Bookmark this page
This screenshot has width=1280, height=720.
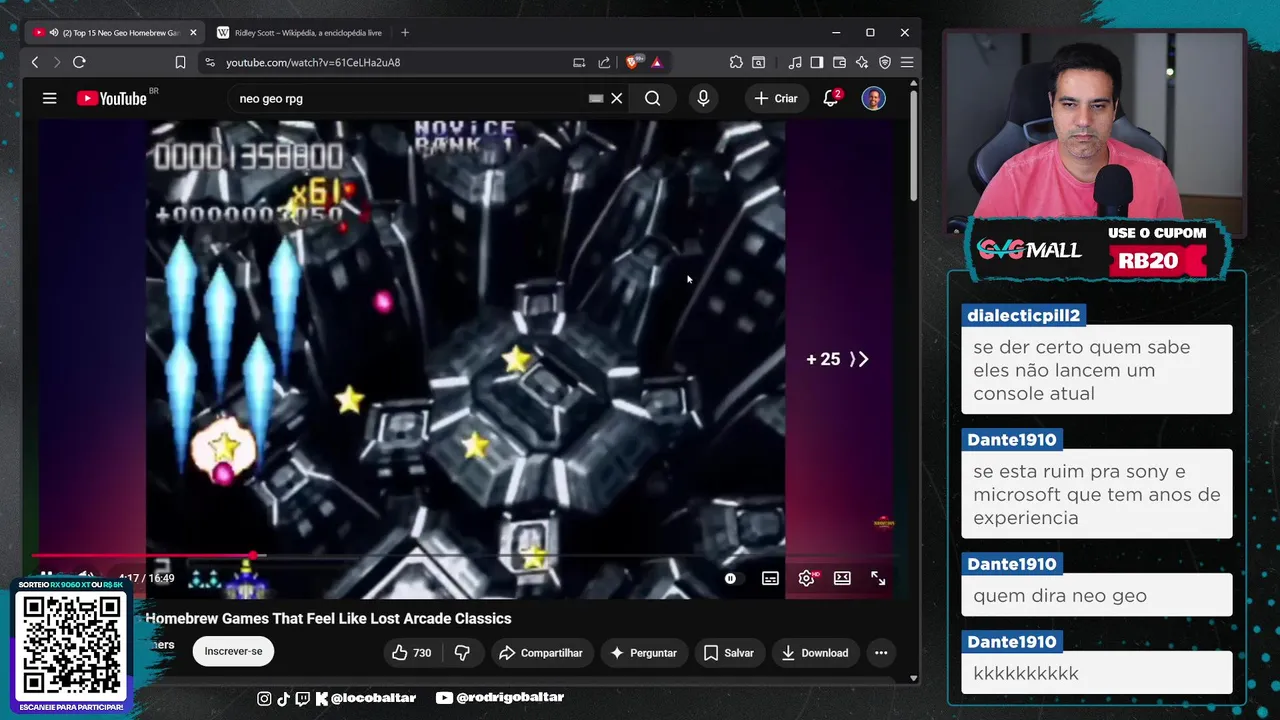180,62
